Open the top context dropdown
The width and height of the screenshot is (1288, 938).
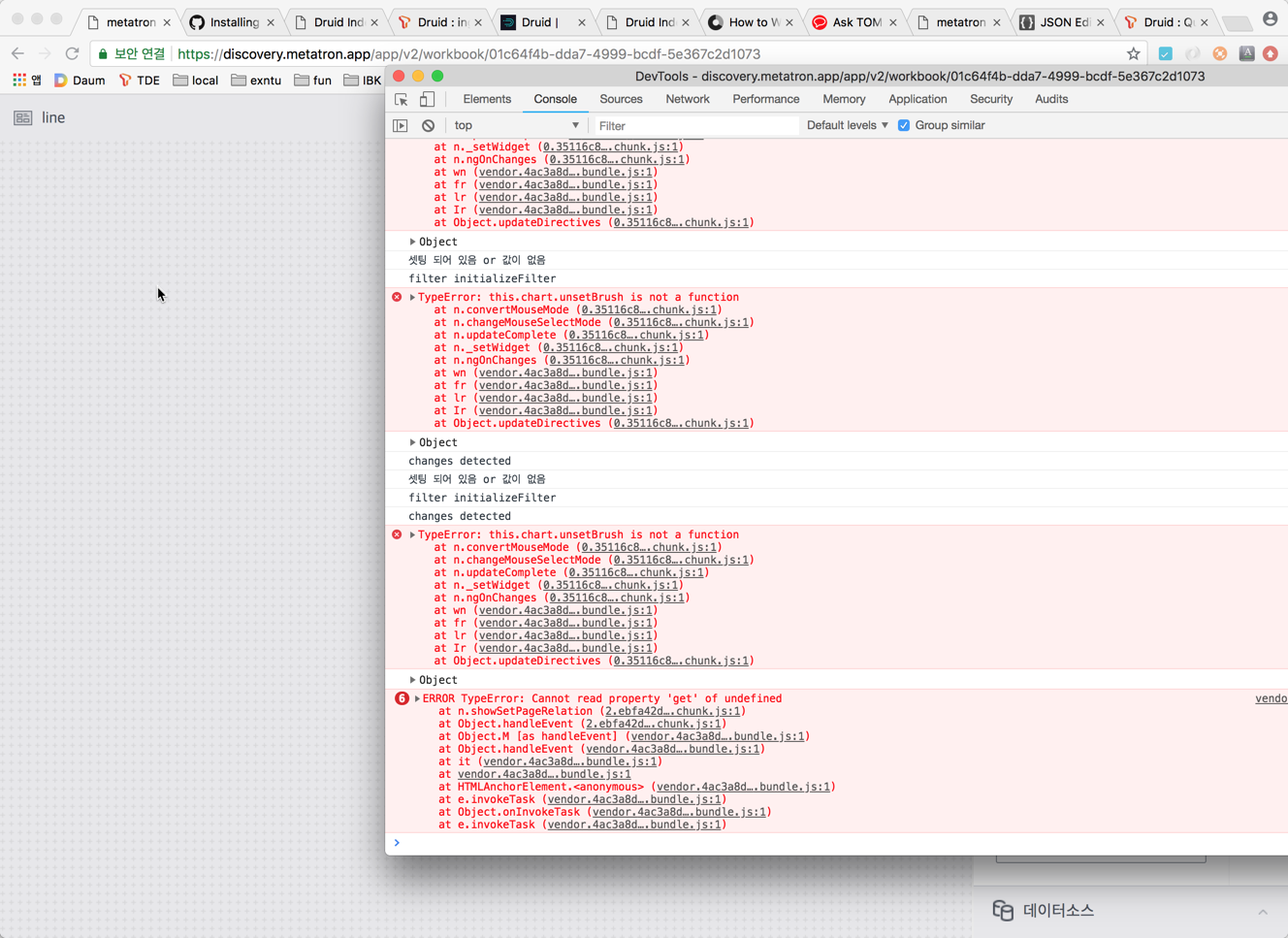tap(516, 125)
